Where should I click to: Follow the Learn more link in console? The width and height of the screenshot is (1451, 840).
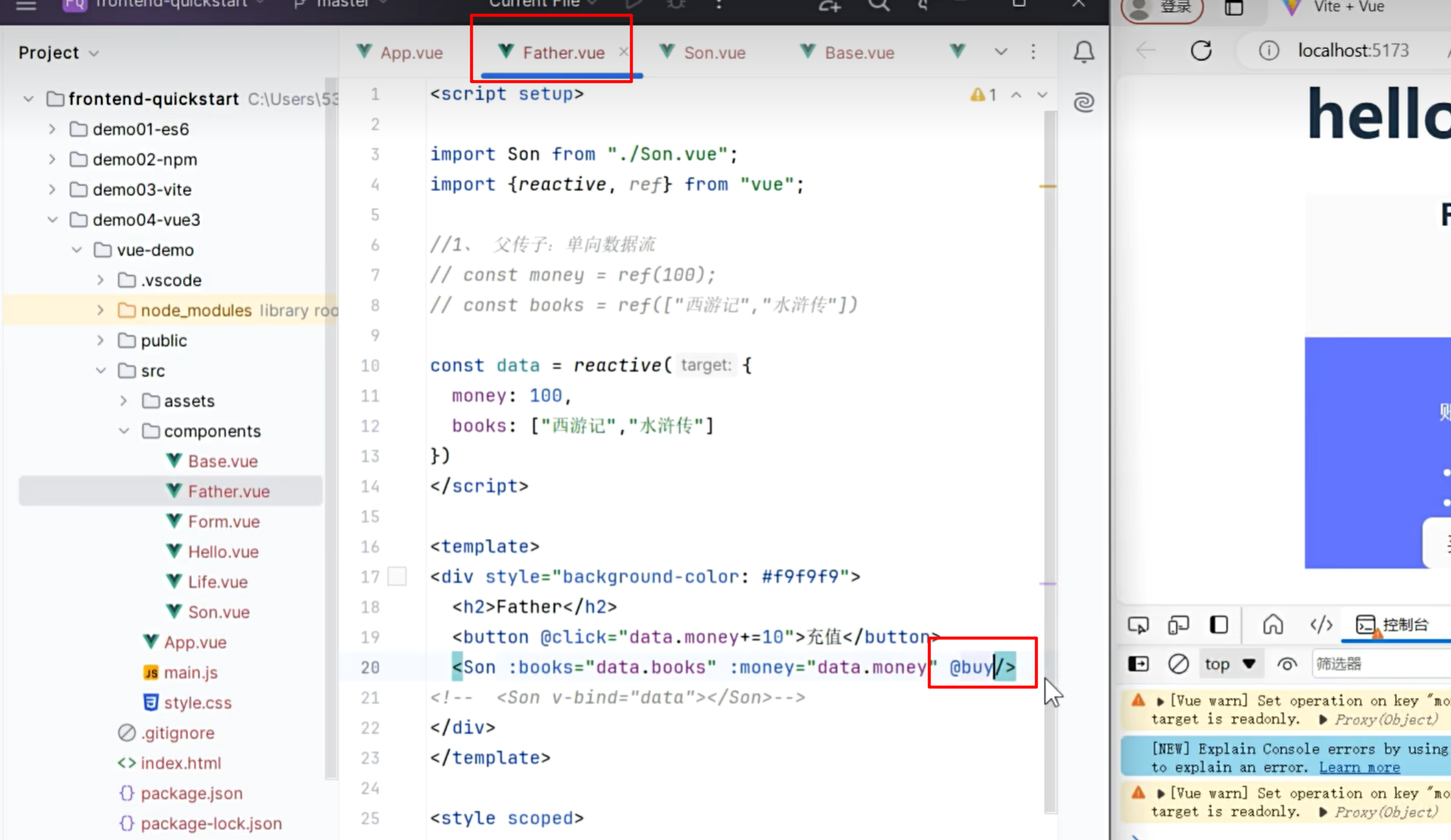[1359, 767]
